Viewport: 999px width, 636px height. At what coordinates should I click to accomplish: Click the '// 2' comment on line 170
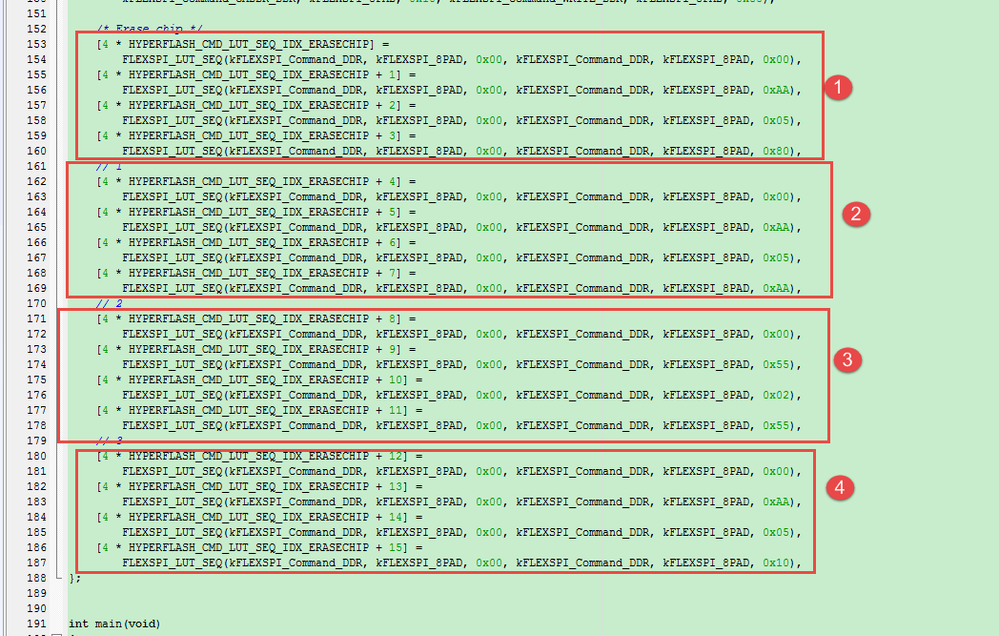point(109,303)
